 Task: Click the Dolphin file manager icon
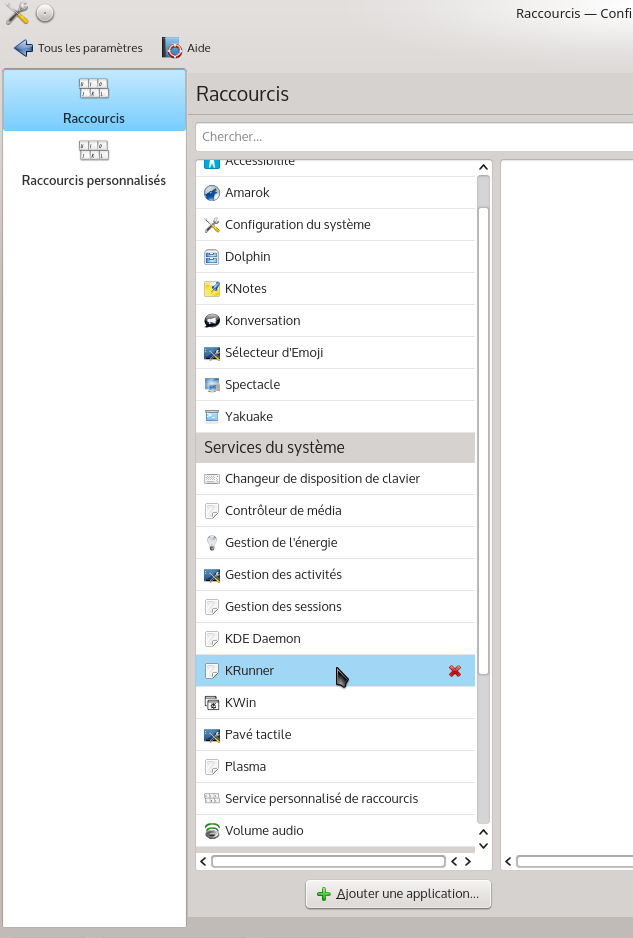tap(212, 257)
